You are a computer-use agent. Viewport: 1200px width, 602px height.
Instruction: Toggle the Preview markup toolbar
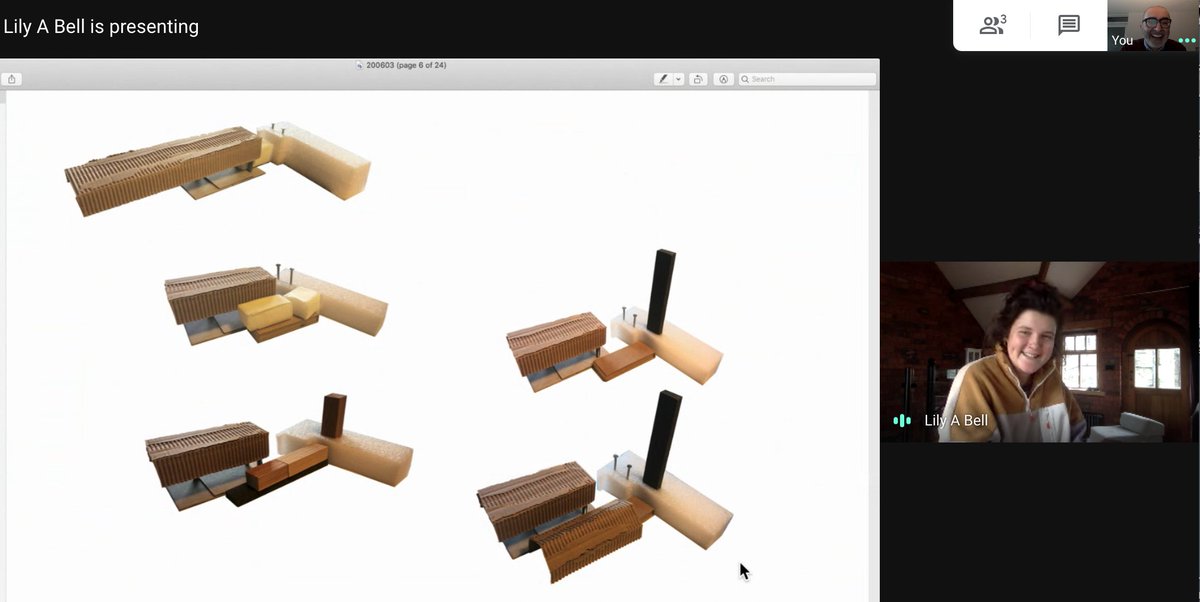(723, 79)
